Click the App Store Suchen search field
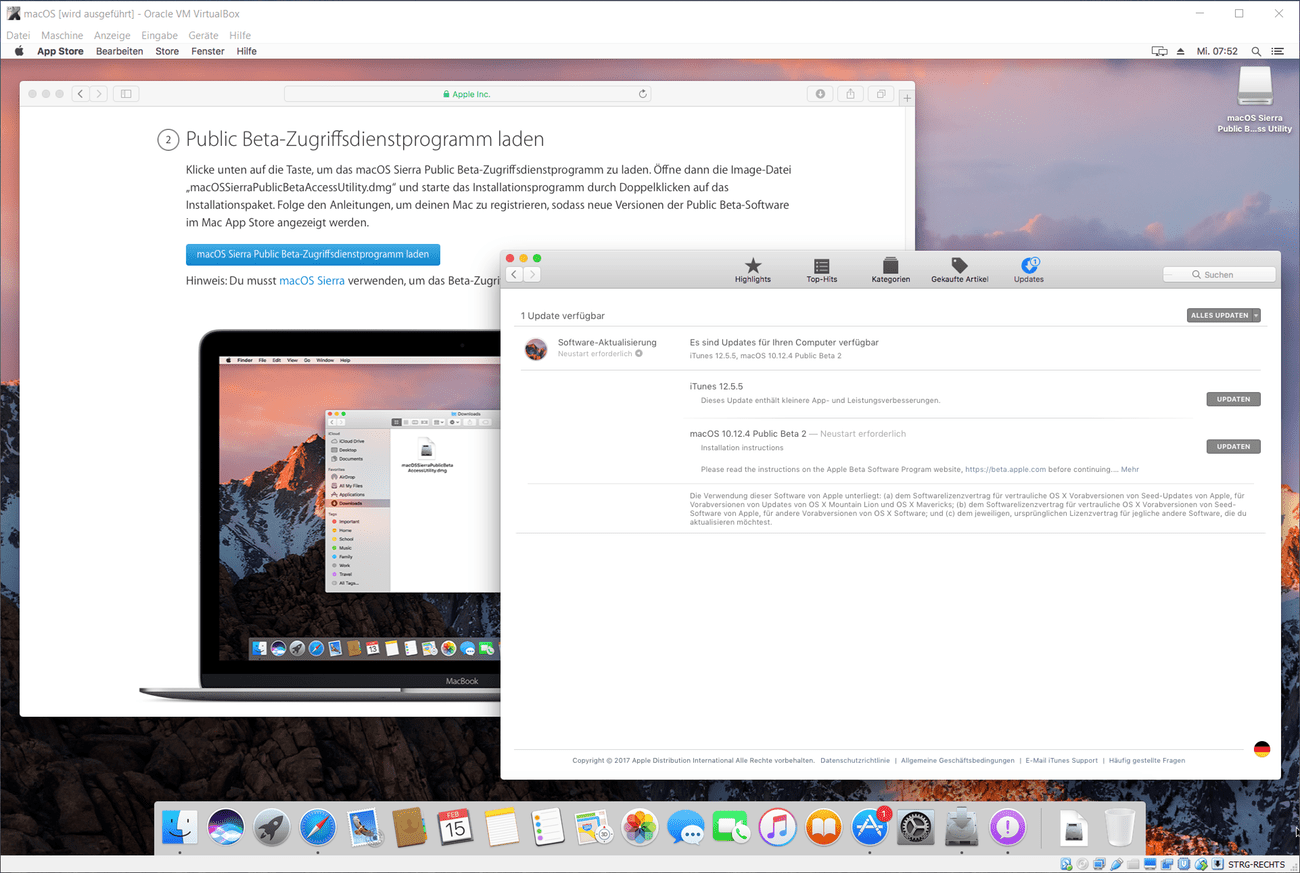The height and width of the screenshot is (873, 1300). click(x=1219, y=274)
